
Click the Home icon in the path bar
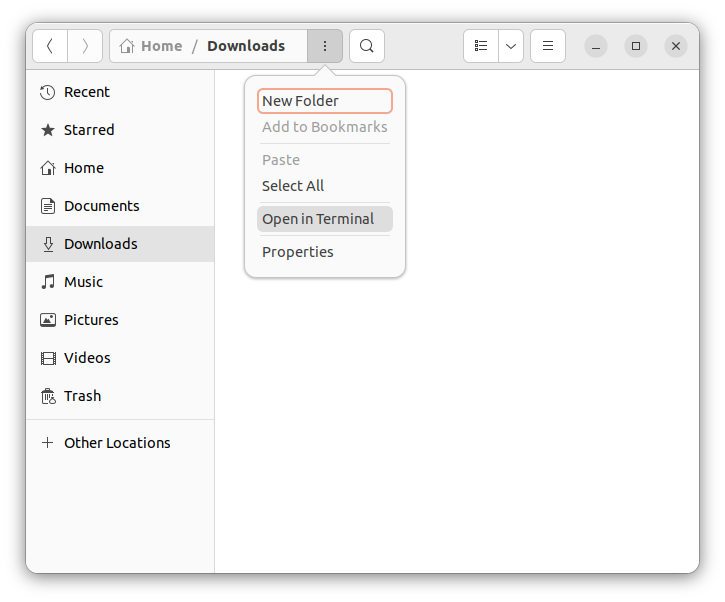point(127,46)
